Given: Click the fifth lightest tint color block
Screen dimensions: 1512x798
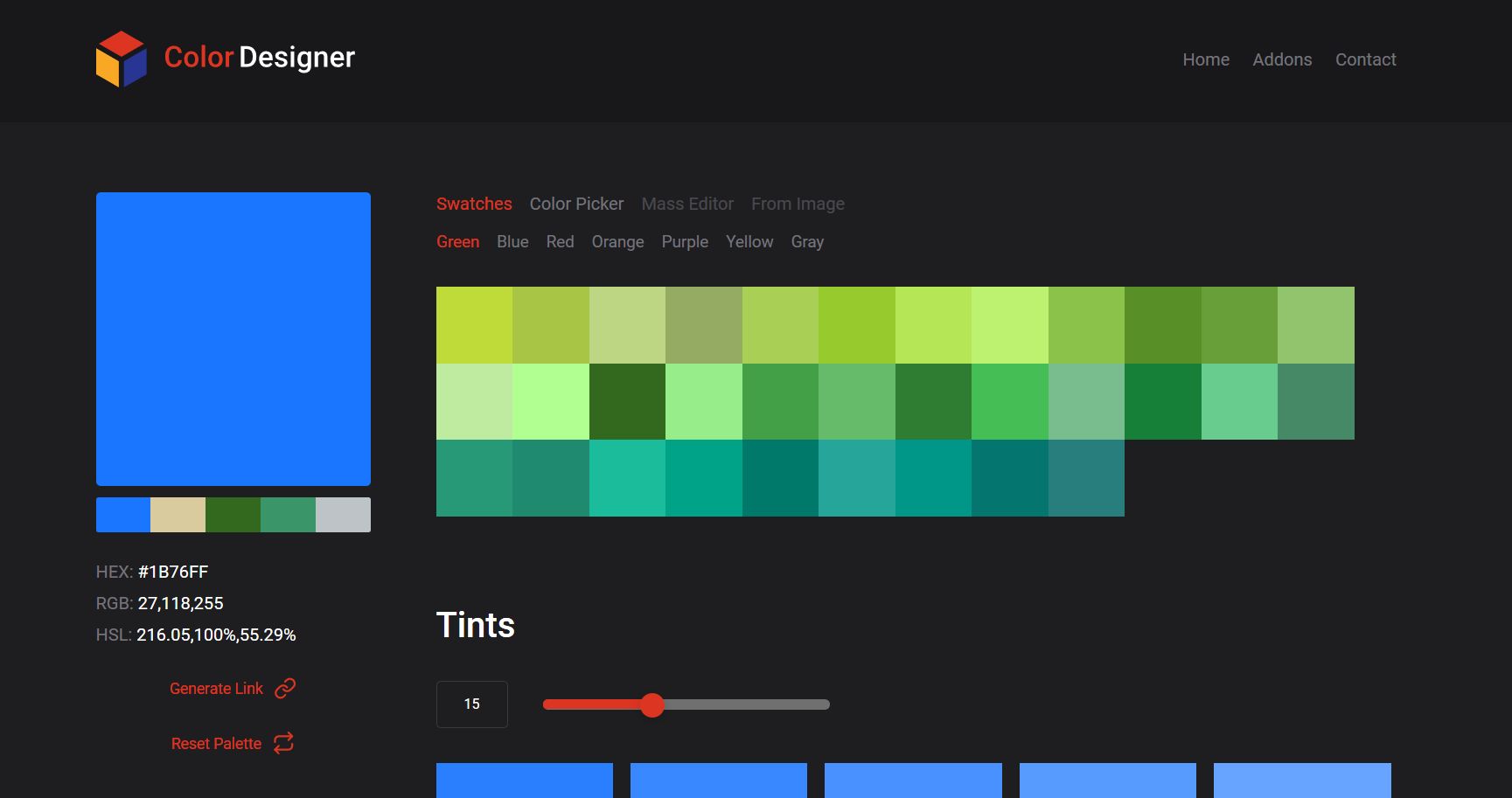Looking at the screenshot, I should click(x=1302, y=781).
